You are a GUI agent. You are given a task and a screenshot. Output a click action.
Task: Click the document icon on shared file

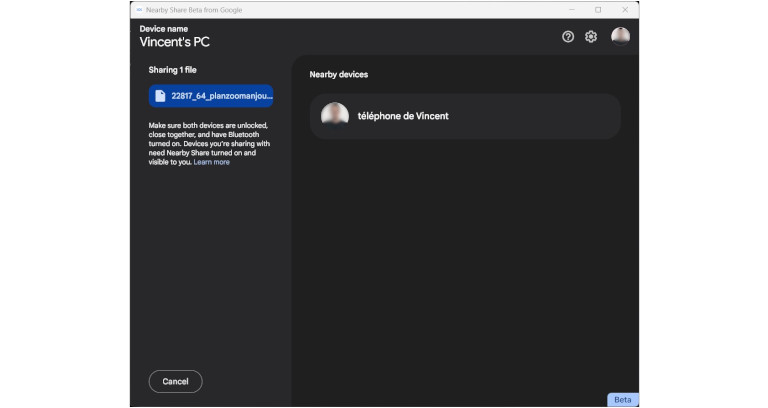tap(160, 96)
